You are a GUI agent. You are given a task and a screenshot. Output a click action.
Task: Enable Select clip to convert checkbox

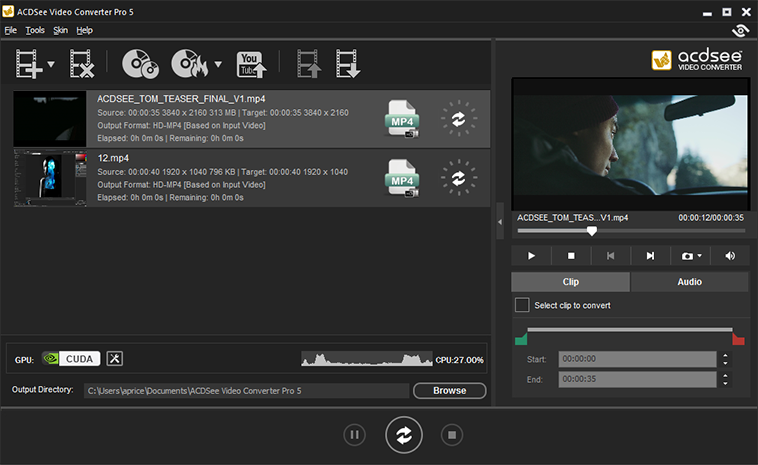[x=522, y=305]
